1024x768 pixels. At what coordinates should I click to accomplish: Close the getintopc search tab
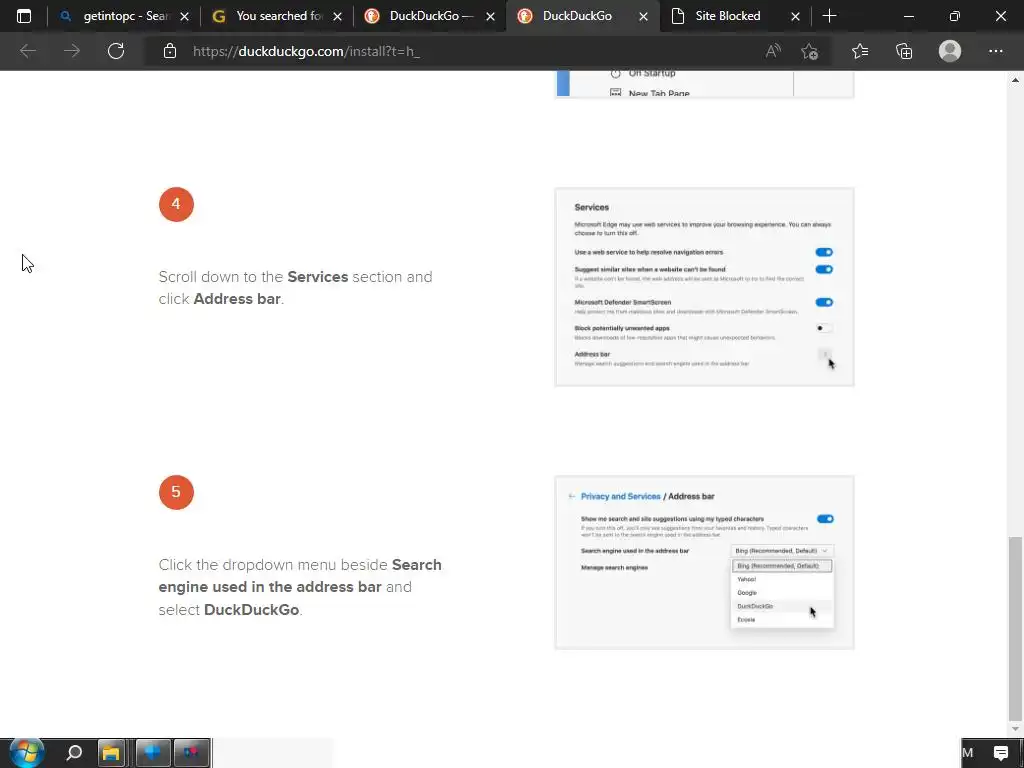(x=184, y=16)
